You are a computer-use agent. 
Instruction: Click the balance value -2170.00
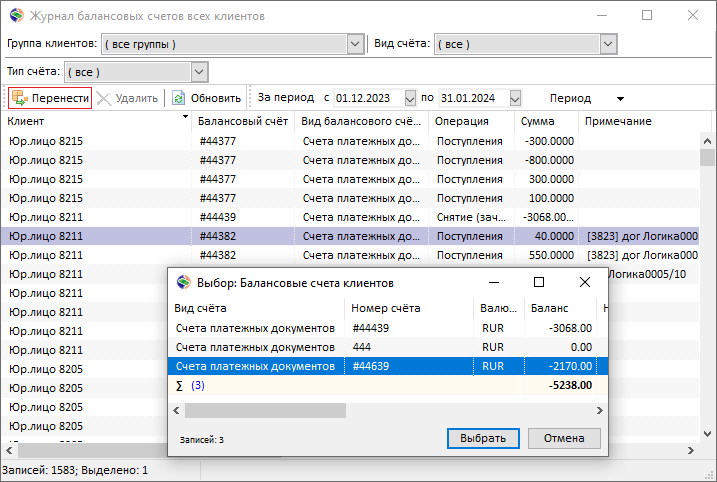570,366
